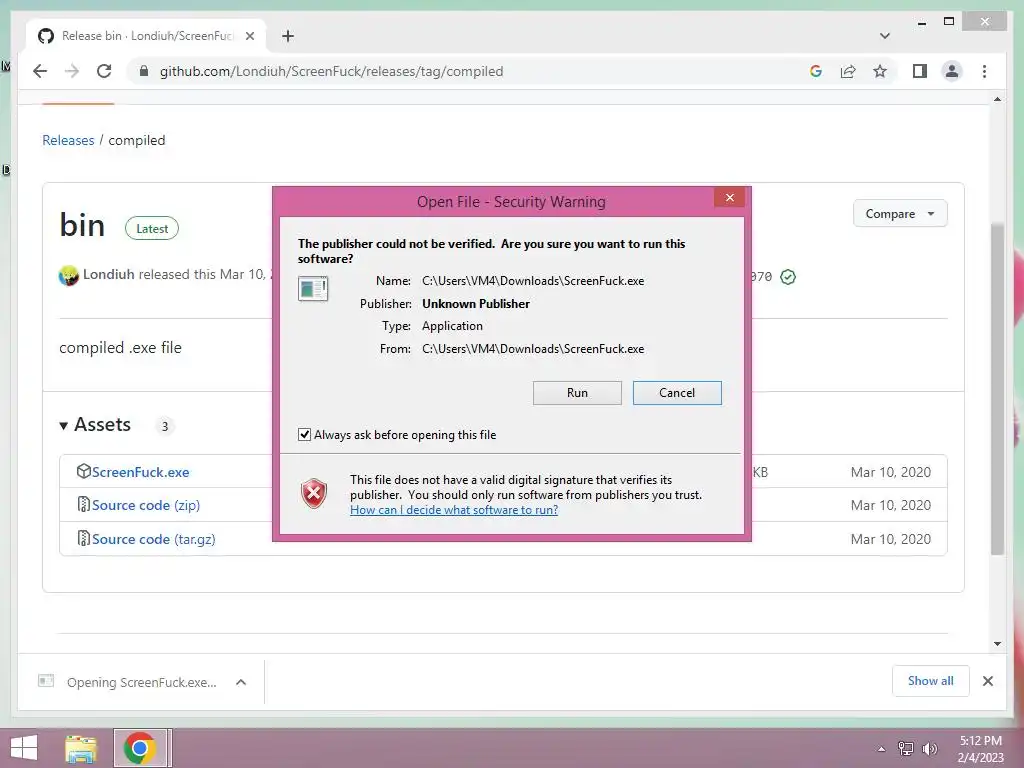1024x768 pixels.
Task: Click Cancel in the Security Warning dialog
Action: click(x=677, y=393)
